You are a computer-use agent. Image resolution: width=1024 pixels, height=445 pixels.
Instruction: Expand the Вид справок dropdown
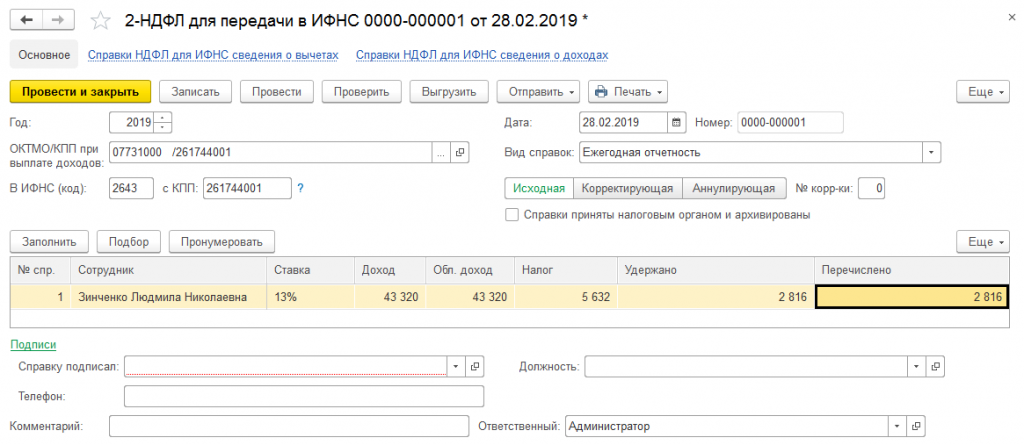coord(932,153)
